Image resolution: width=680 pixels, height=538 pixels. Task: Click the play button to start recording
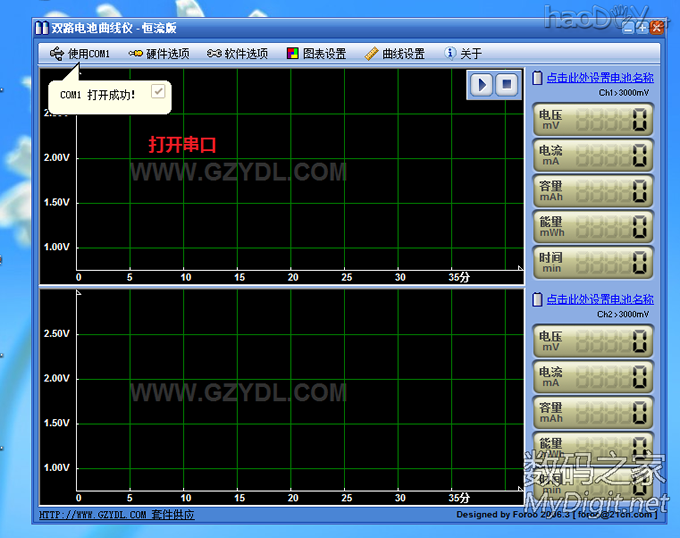coord(482,84)
